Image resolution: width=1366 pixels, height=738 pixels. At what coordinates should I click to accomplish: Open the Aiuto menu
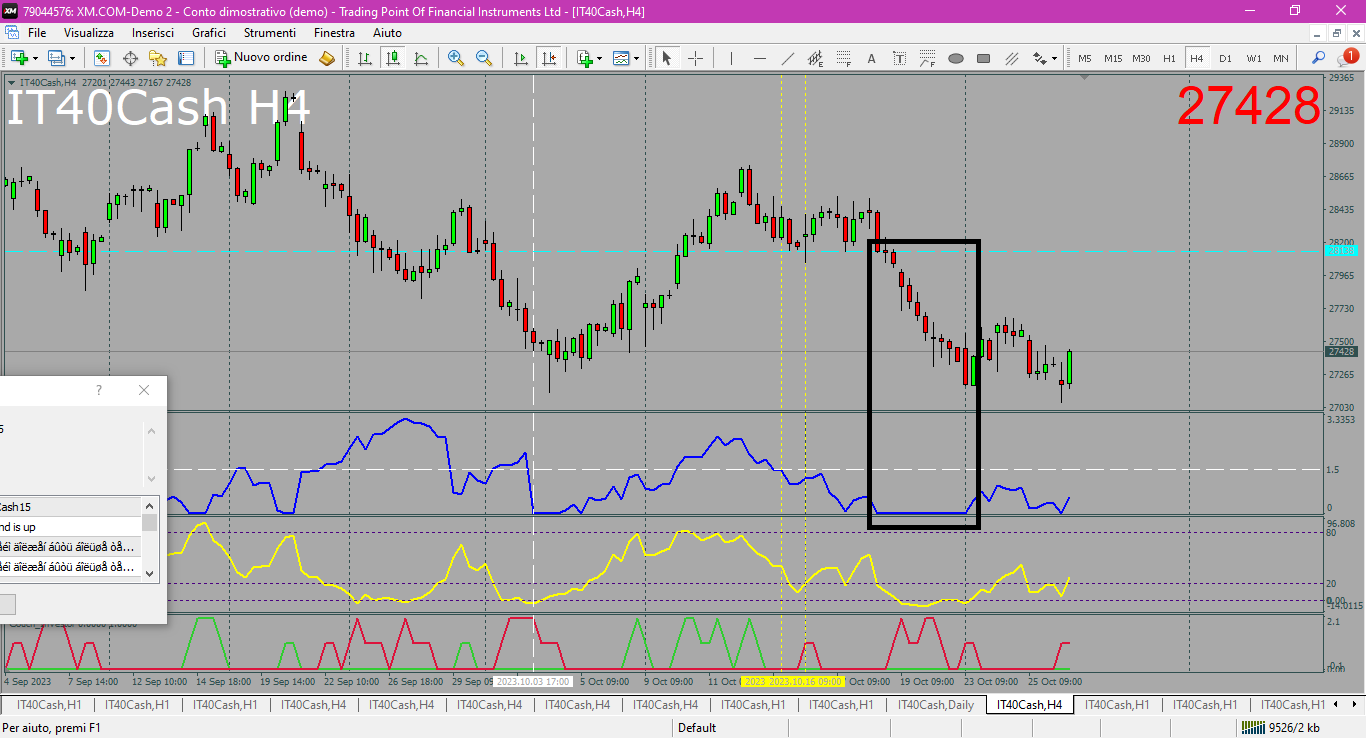pyautogui.click(x=387, y=33)
